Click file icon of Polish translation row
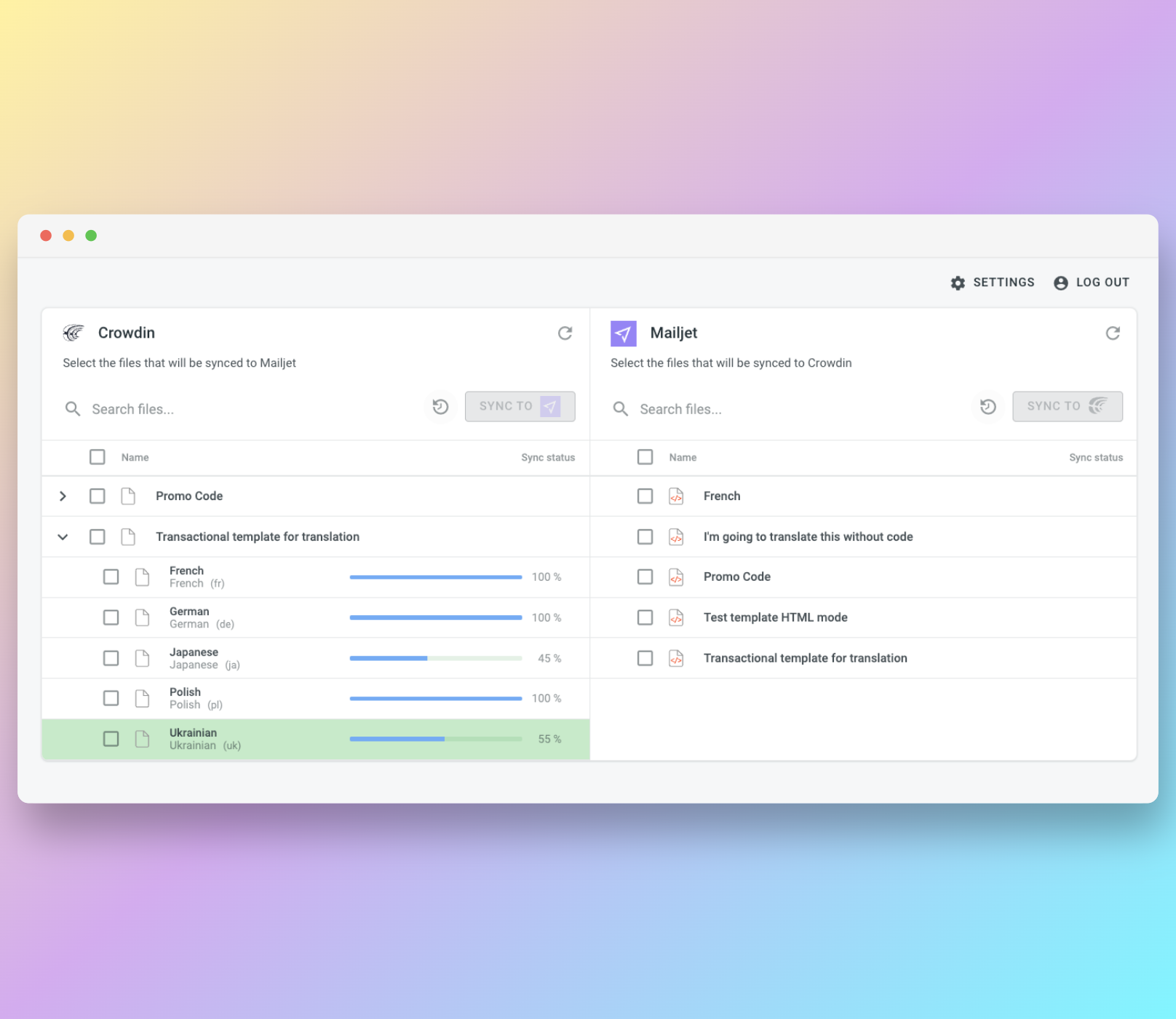This screenshot has width=1176, height=1019. 142,699
